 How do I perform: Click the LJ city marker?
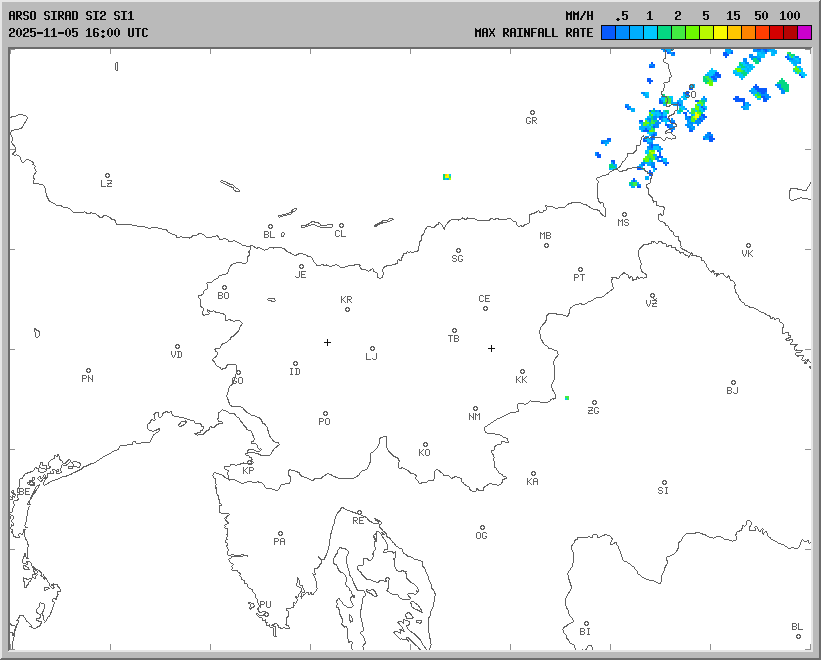[x=372, y=349]
